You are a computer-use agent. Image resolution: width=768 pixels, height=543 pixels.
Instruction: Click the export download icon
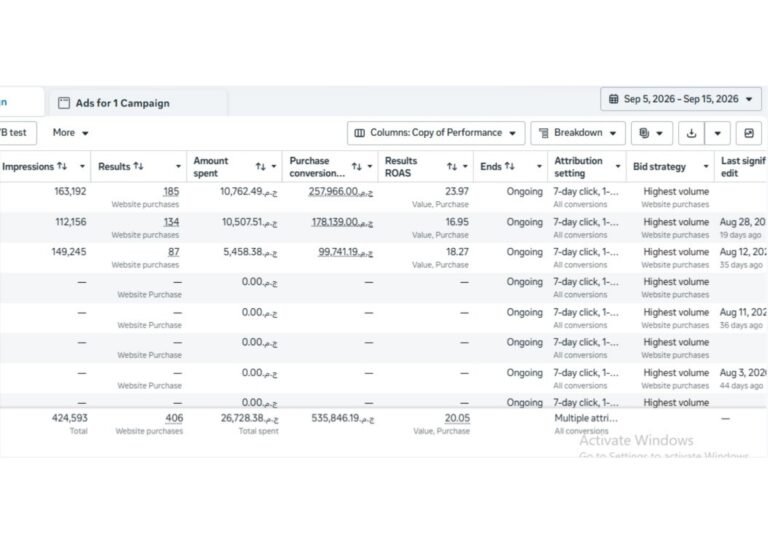691,133
